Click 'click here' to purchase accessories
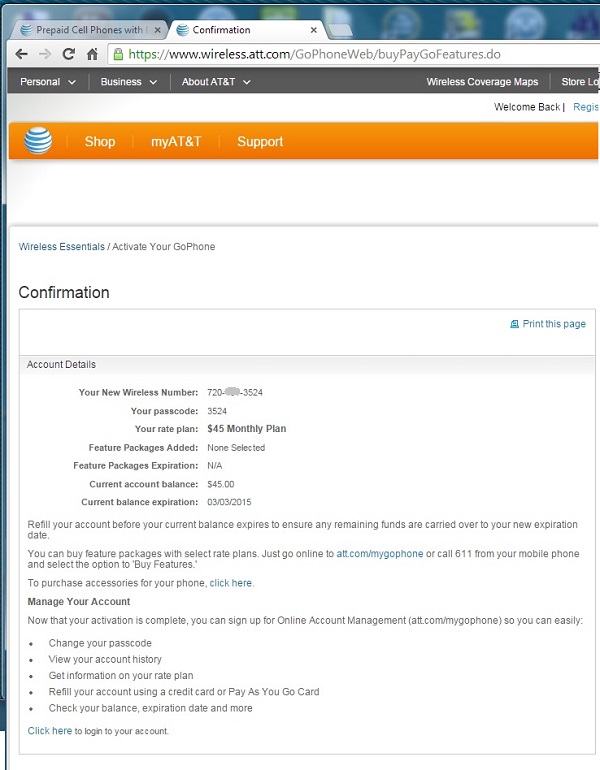Screen dimensions: 600x770 tap(231, 583)
